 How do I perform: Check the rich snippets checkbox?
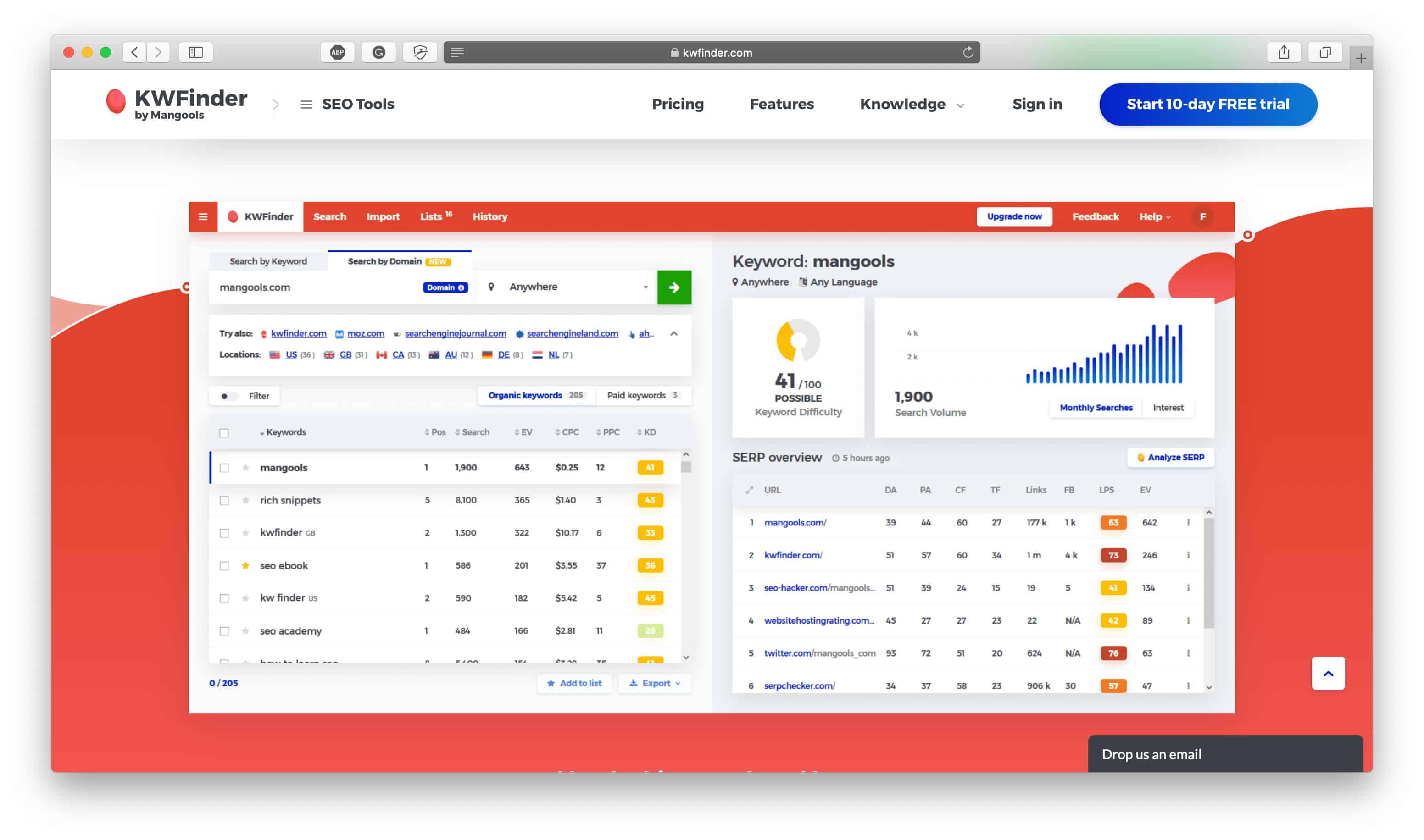pyautogui.click(x=224, y=501)
